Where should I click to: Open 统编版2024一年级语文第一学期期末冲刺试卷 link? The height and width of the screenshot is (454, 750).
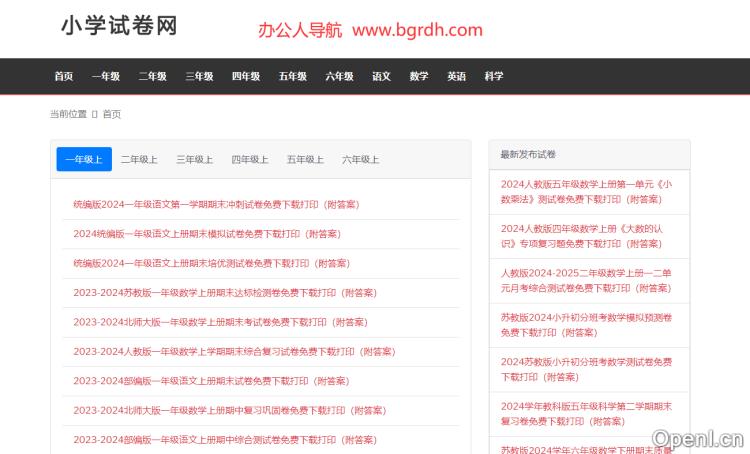coord(216,204)
